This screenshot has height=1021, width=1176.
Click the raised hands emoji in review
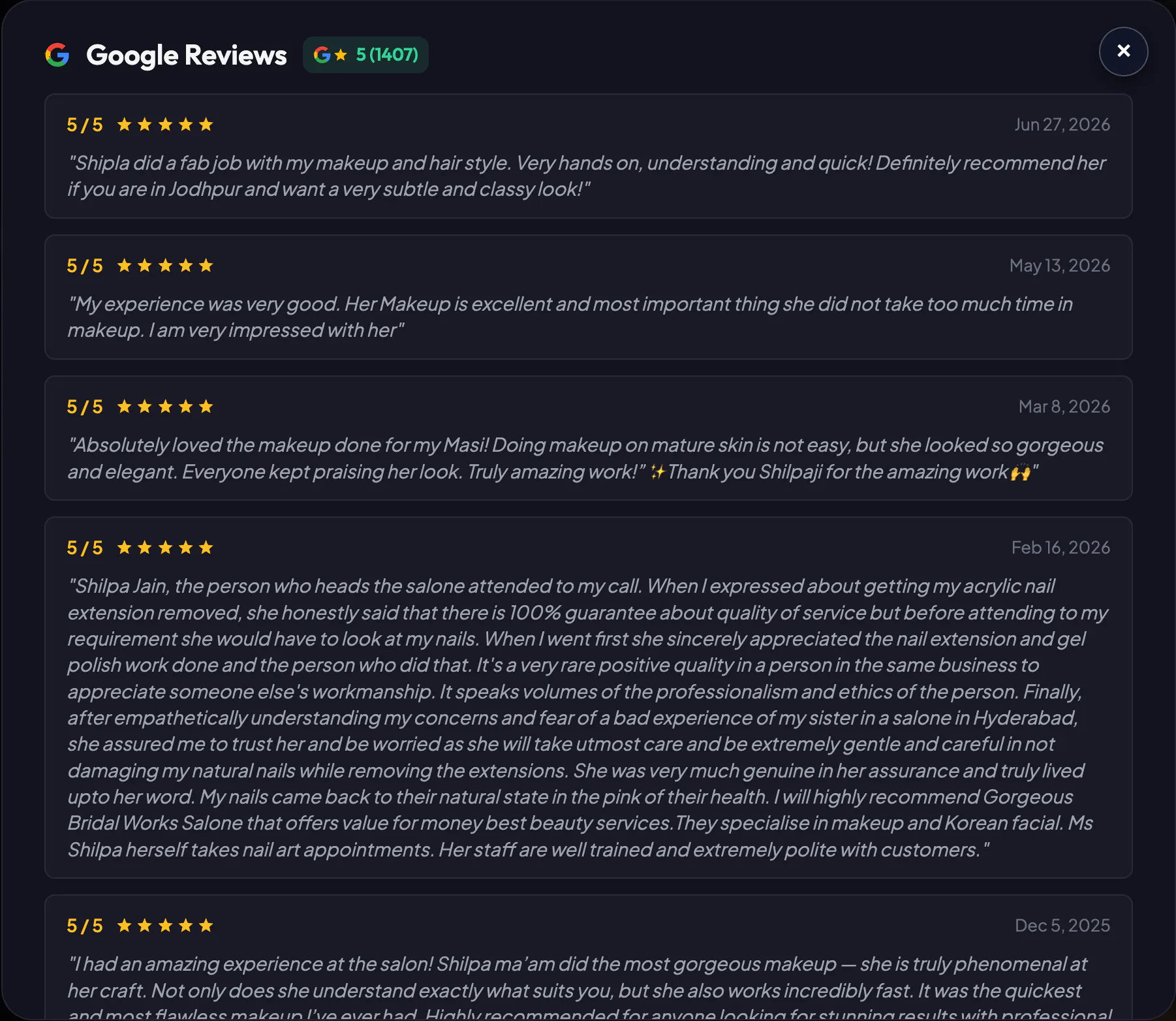click(1021, 472)
